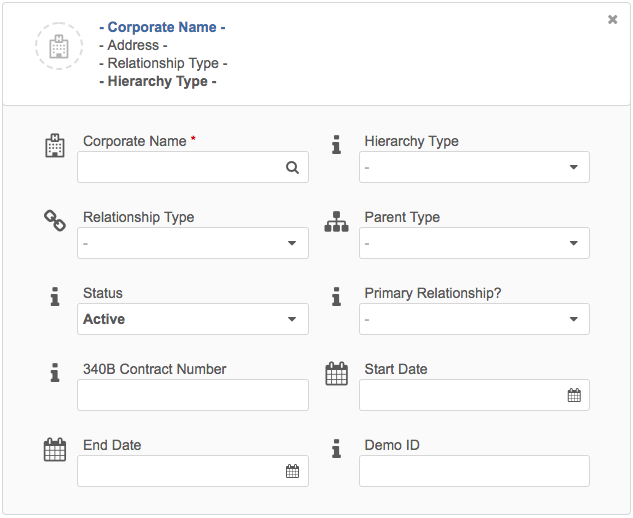The height and width of the screenshot is (518, 633).
Task: Expand the Primary Relationship? dropdown
Action: coord(474,319)
